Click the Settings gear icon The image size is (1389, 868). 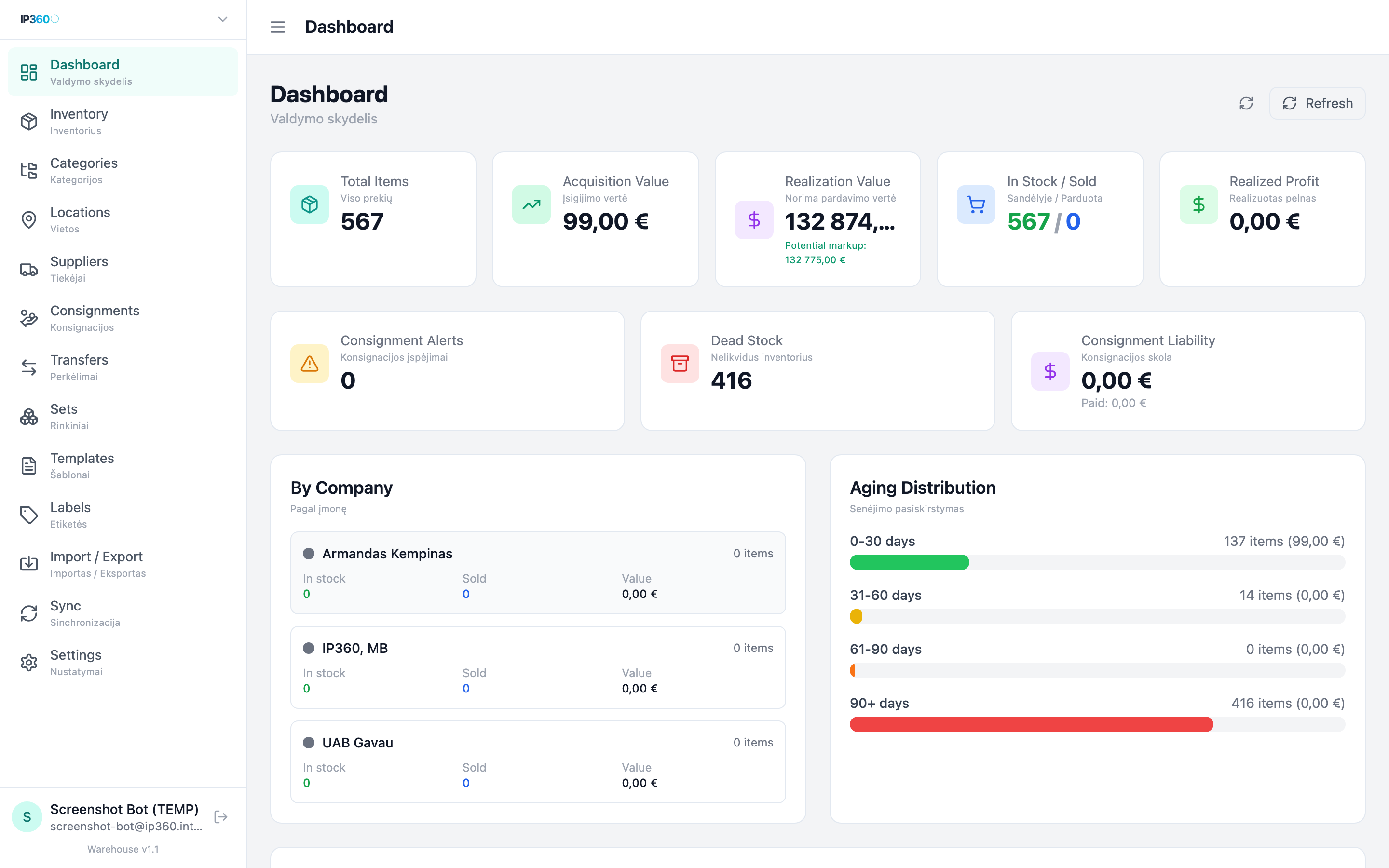(x=29, y=663)
